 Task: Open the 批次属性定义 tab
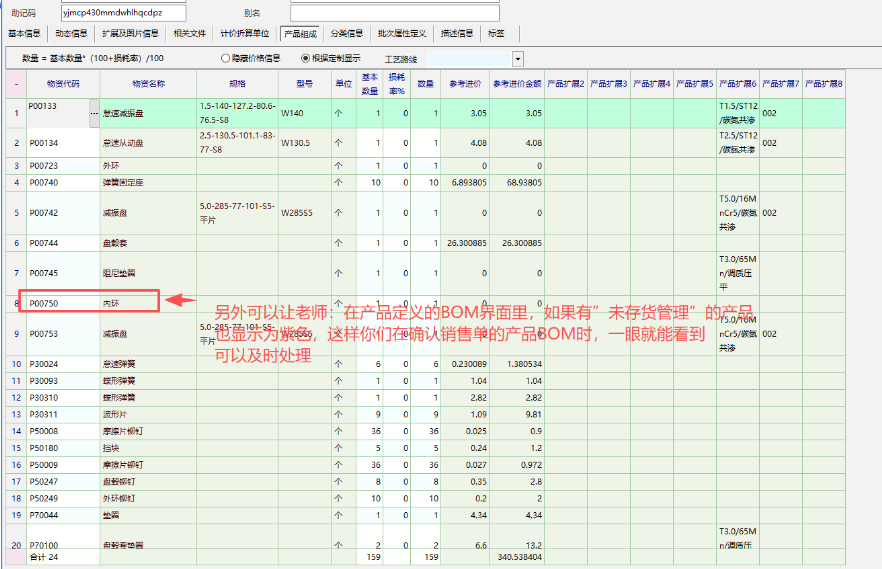tap(401, 33)
